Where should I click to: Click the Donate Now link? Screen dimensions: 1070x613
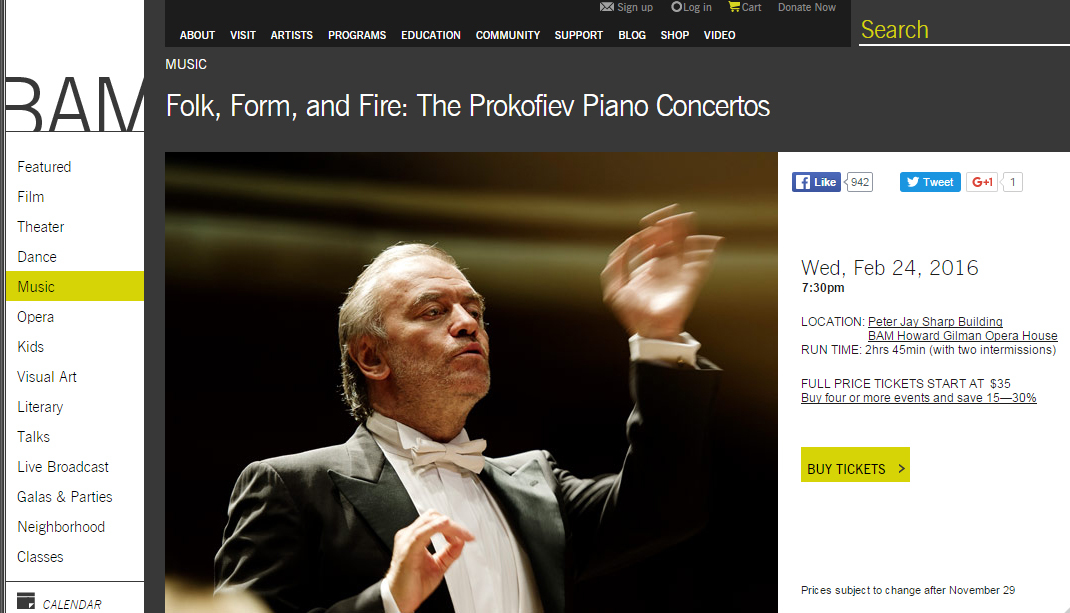pos(807,8)
